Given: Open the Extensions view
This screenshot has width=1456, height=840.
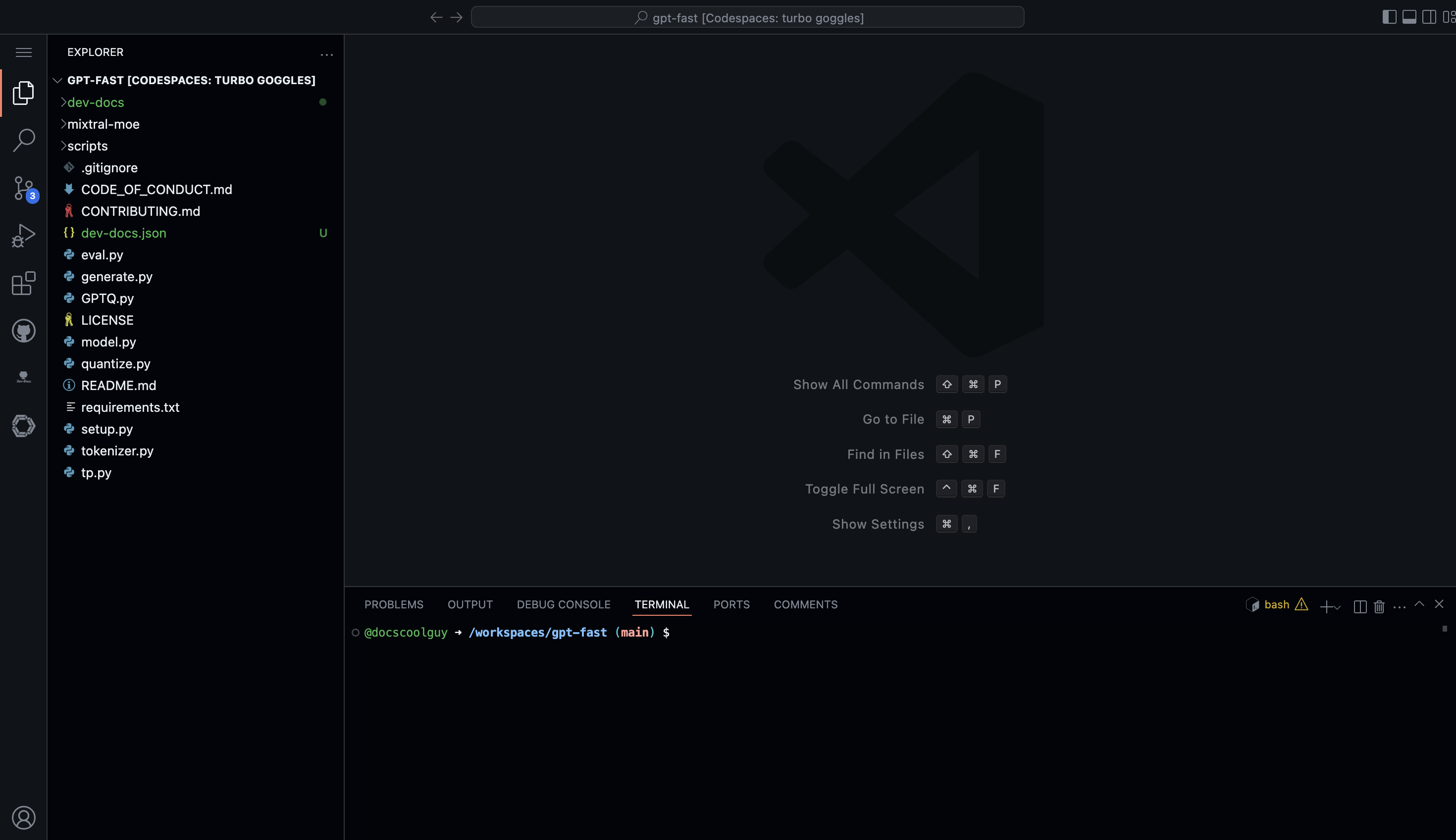Looking at the screenshot, I should pyautogui.click(x=24, y=283).
